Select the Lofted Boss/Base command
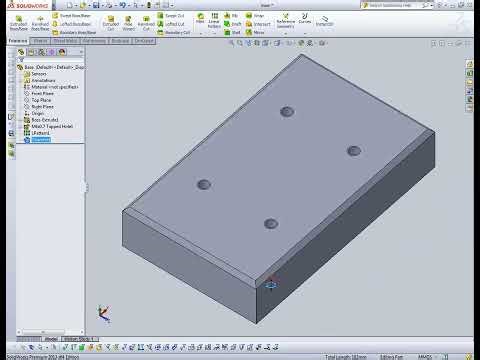The width and height of the screenshot is (480, 360). click(x=72, y=24)
